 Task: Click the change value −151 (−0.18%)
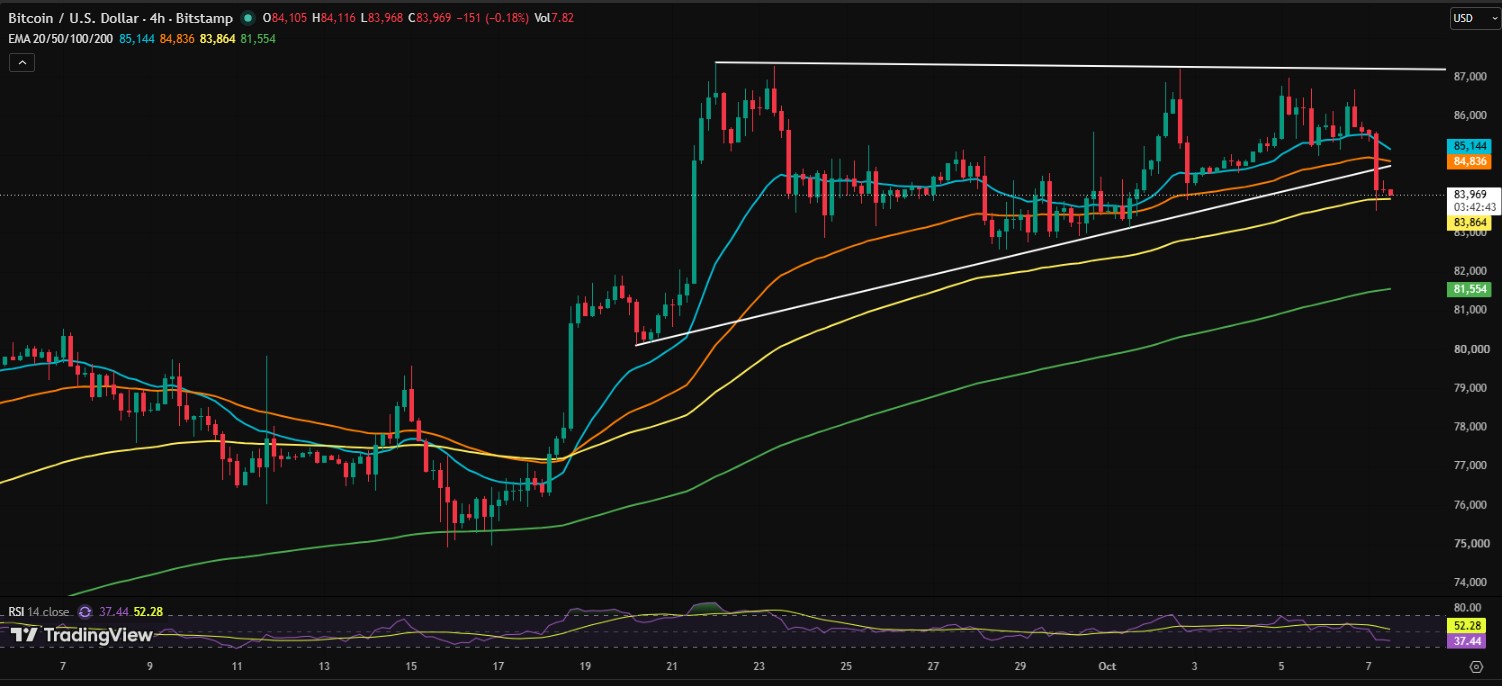point(495,18)
